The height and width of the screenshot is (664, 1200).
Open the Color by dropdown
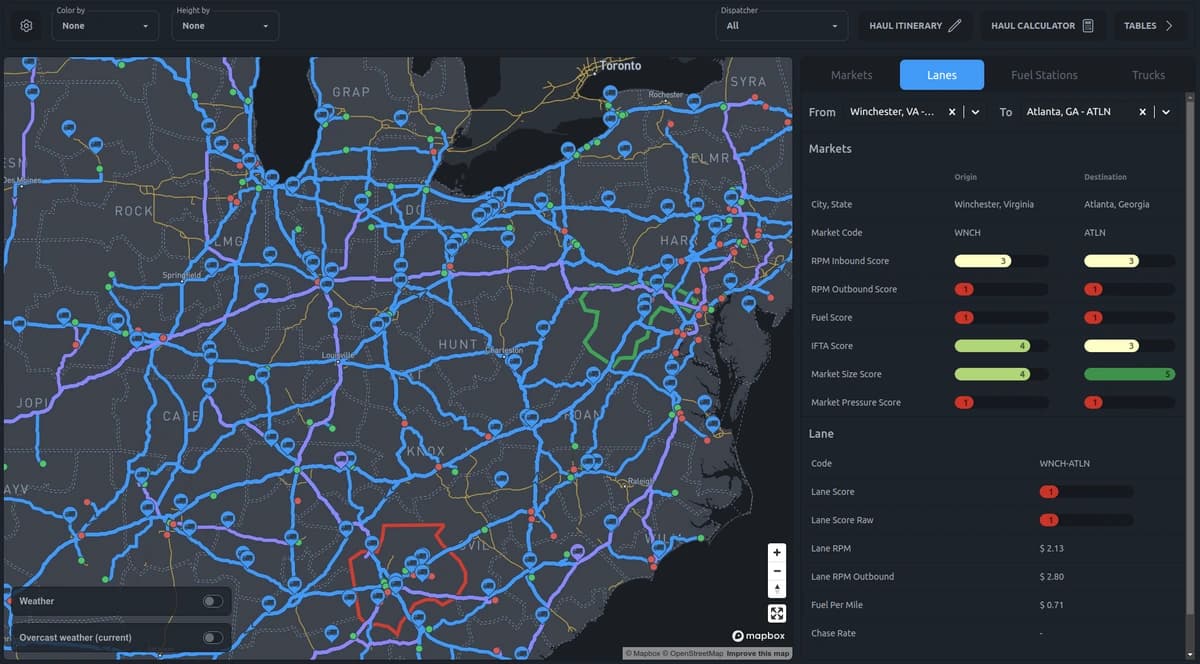click(x=105, y=25)
